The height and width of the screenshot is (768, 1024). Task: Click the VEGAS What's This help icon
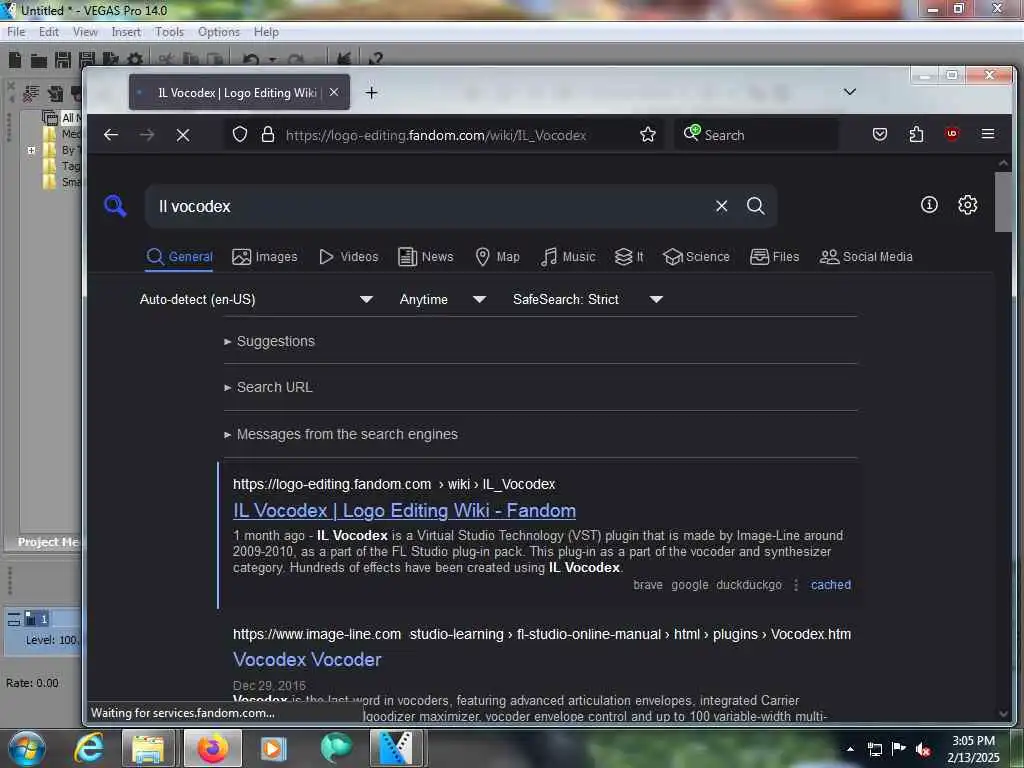click(376, 59)
